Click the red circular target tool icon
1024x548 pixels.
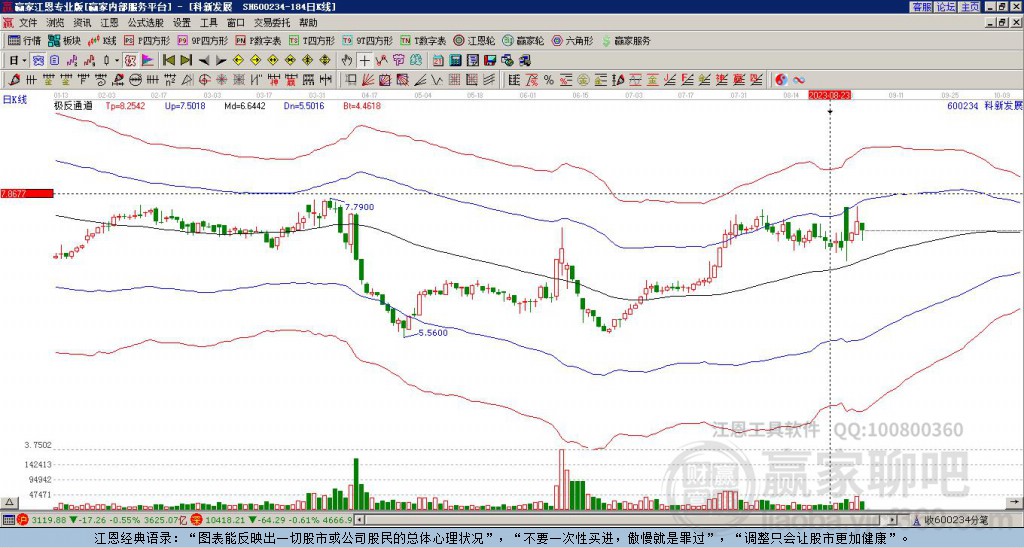point(204,80)
